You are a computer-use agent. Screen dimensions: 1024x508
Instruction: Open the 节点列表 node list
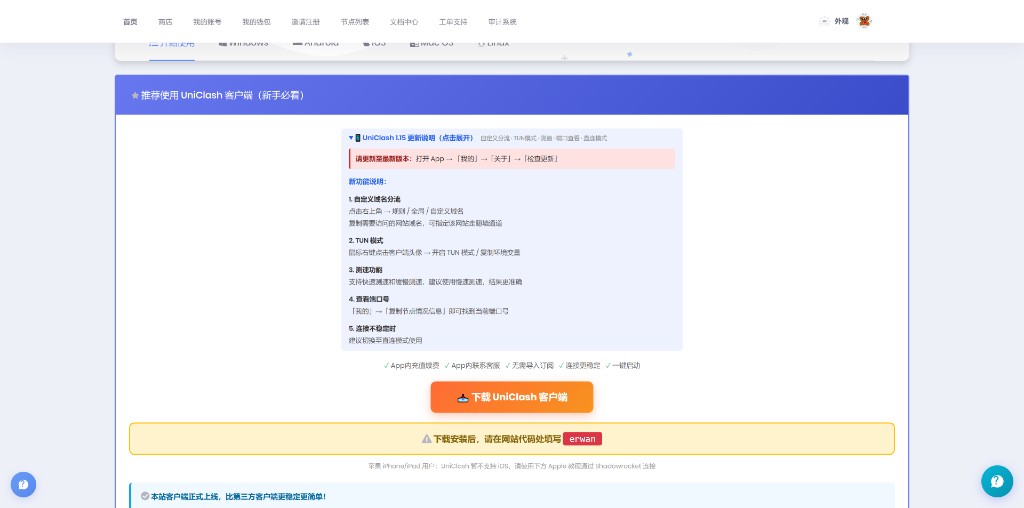355,22
